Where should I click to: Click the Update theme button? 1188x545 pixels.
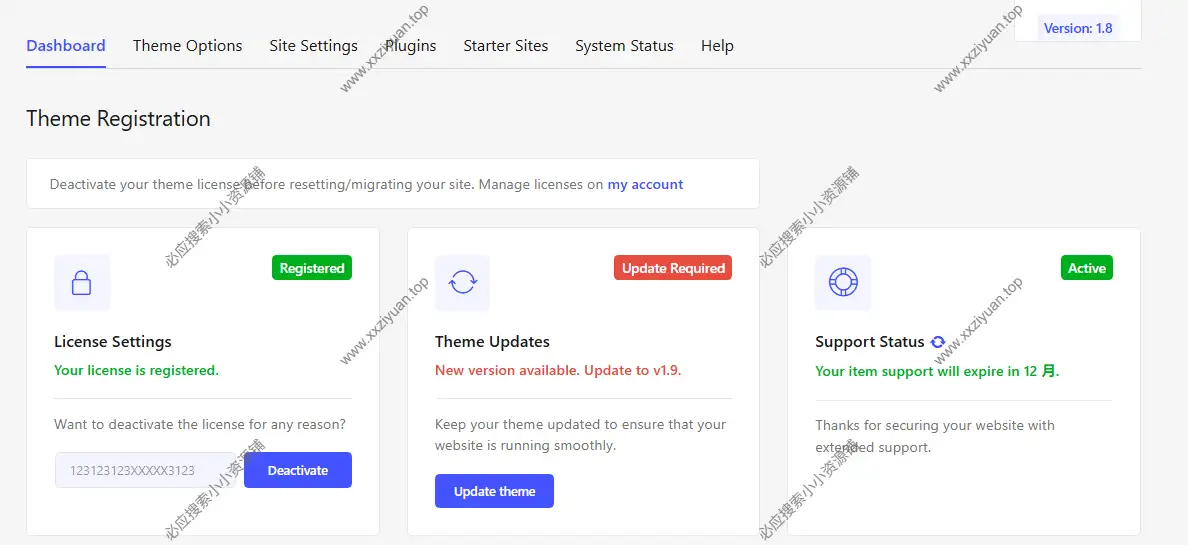click(494, 491)
